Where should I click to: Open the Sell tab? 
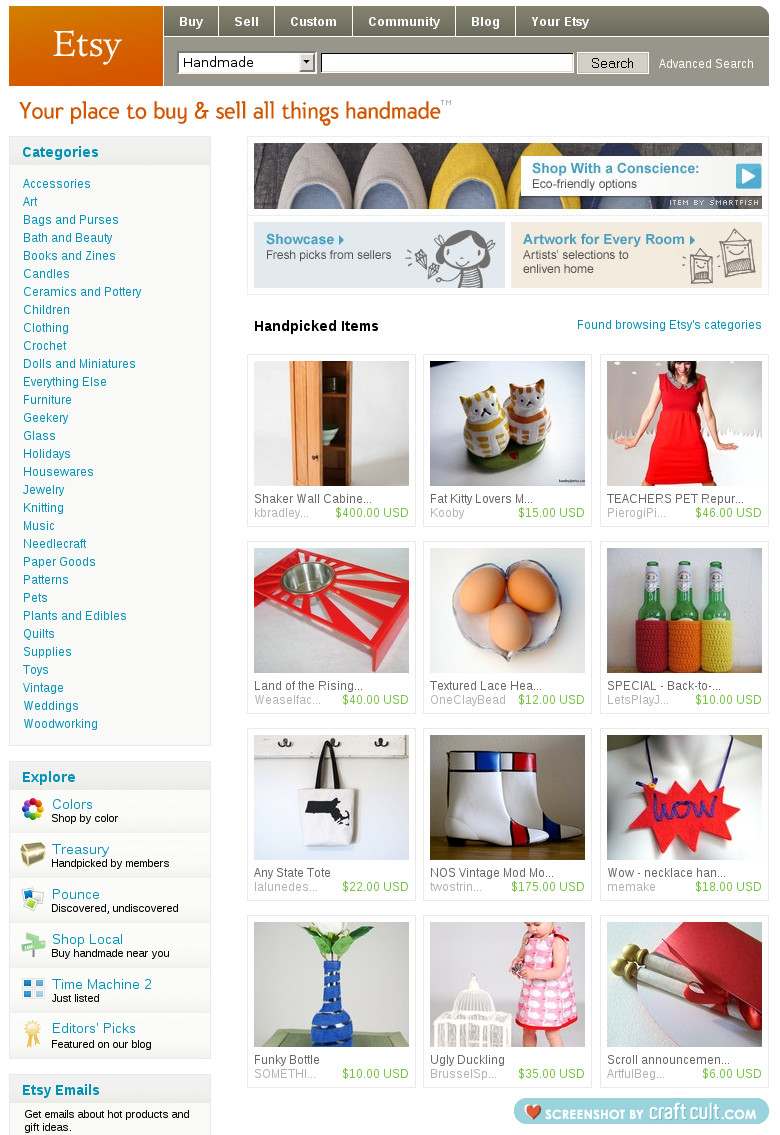[x=246, y=22]
